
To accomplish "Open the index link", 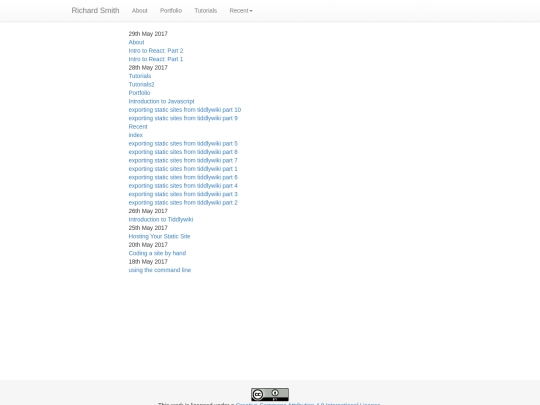I will tap(135, 135).
